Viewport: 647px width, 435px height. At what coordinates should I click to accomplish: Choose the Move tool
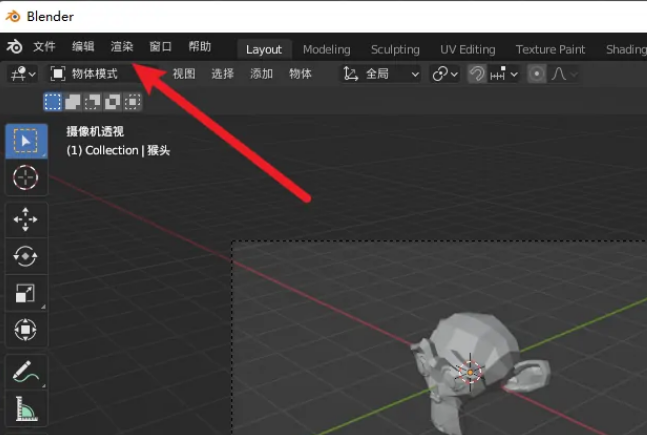click(25, 219)
